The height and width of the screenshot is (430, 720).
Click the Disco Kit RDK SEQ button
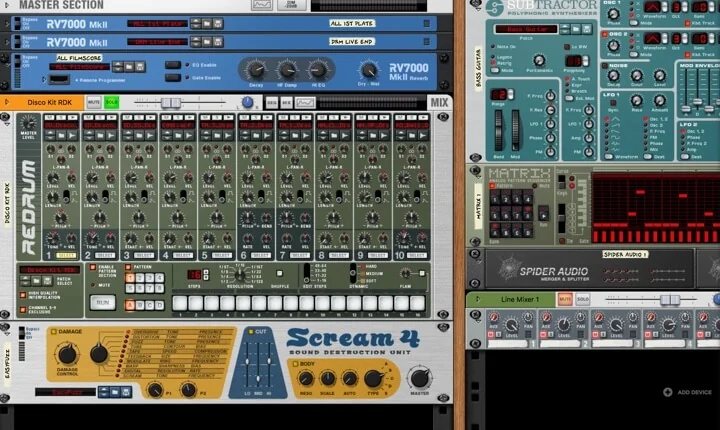coord(271,102)
